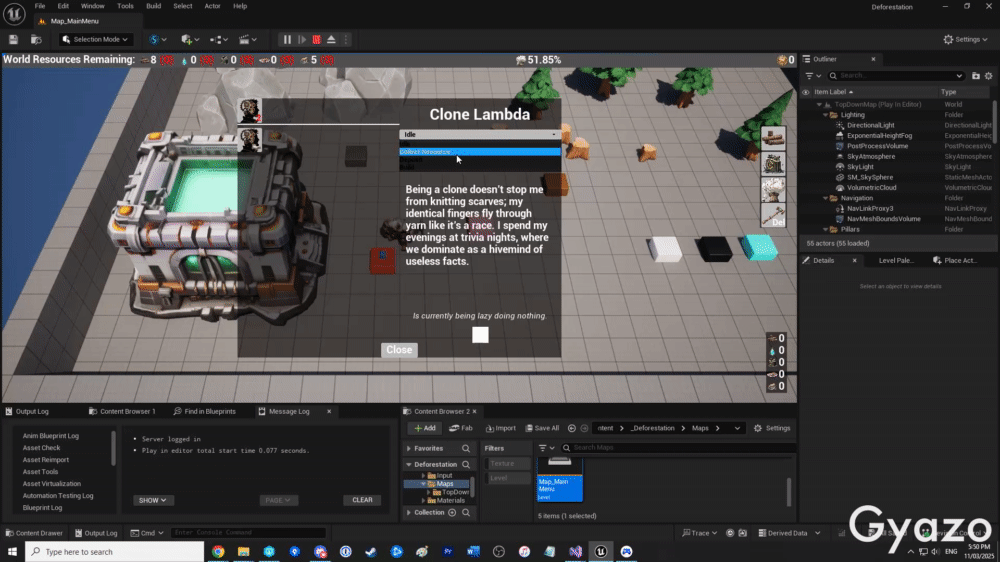Open the Build menu
The height and width of the screenshot is (562, 1000).
coord(153,6)
